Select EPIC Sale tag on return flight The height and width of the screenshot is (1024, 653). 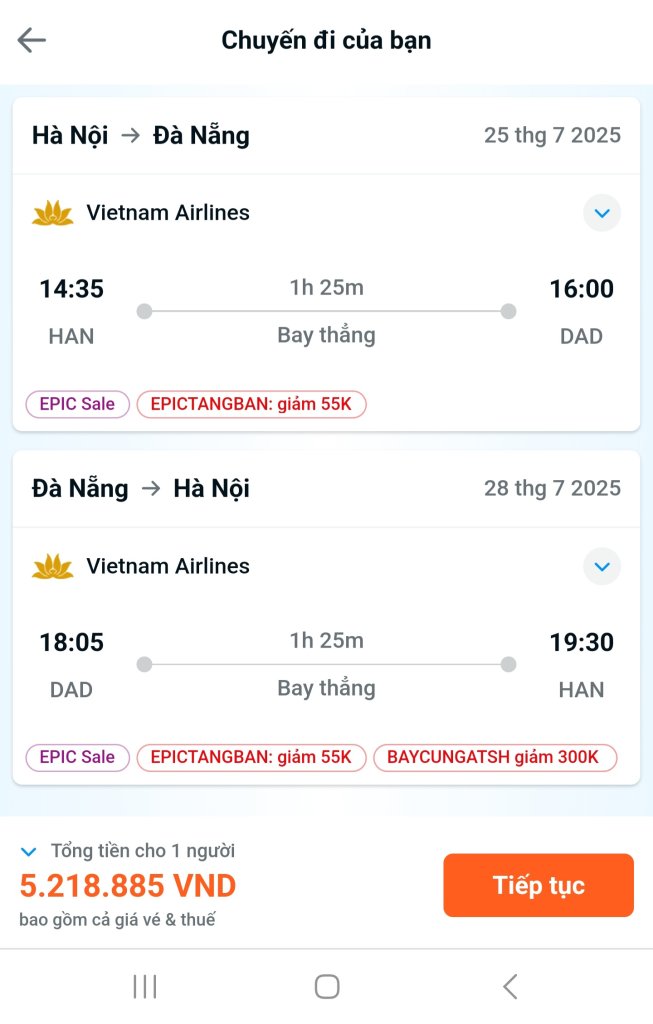point(77,757)
